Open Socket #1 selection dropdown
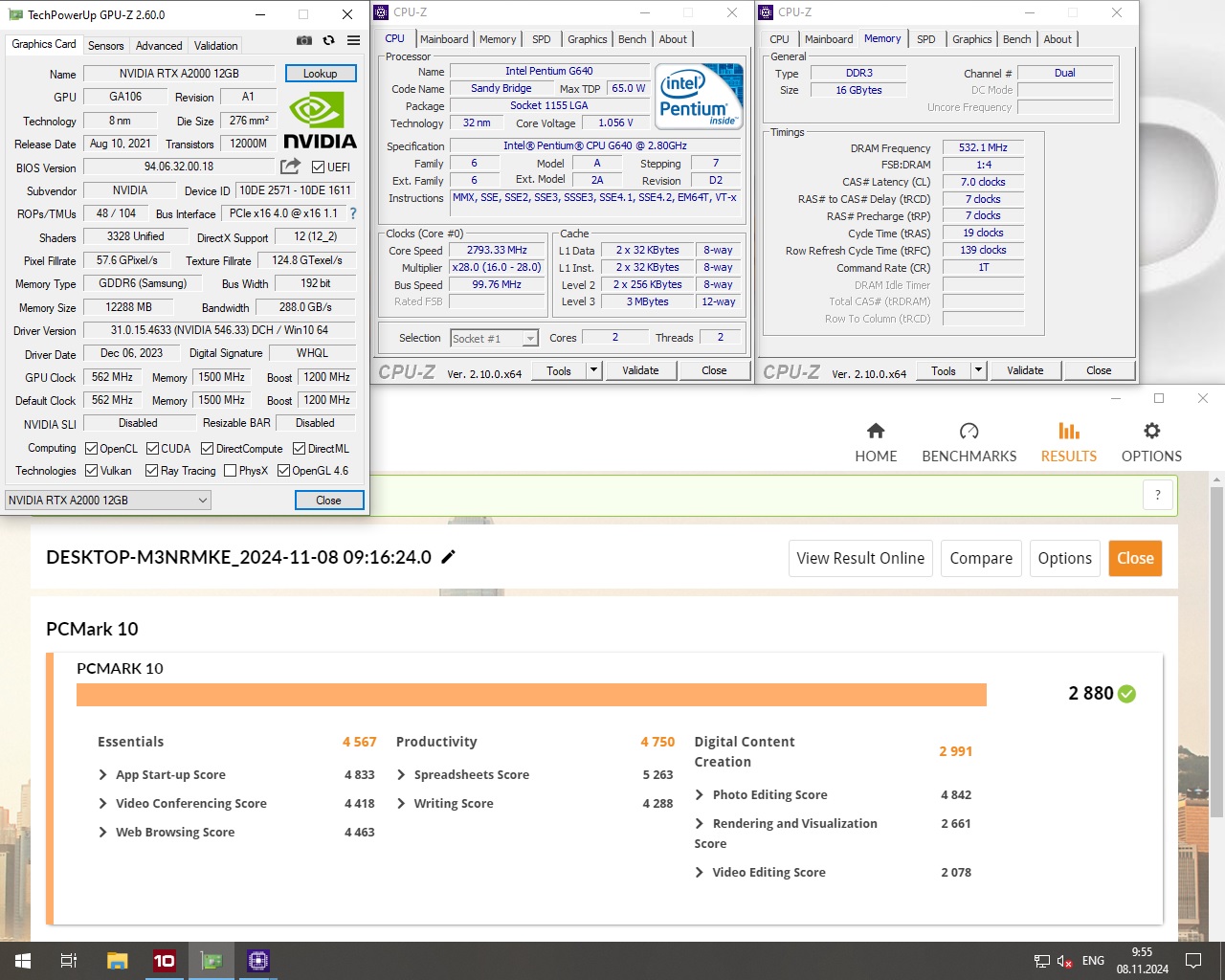 point(494,338)
